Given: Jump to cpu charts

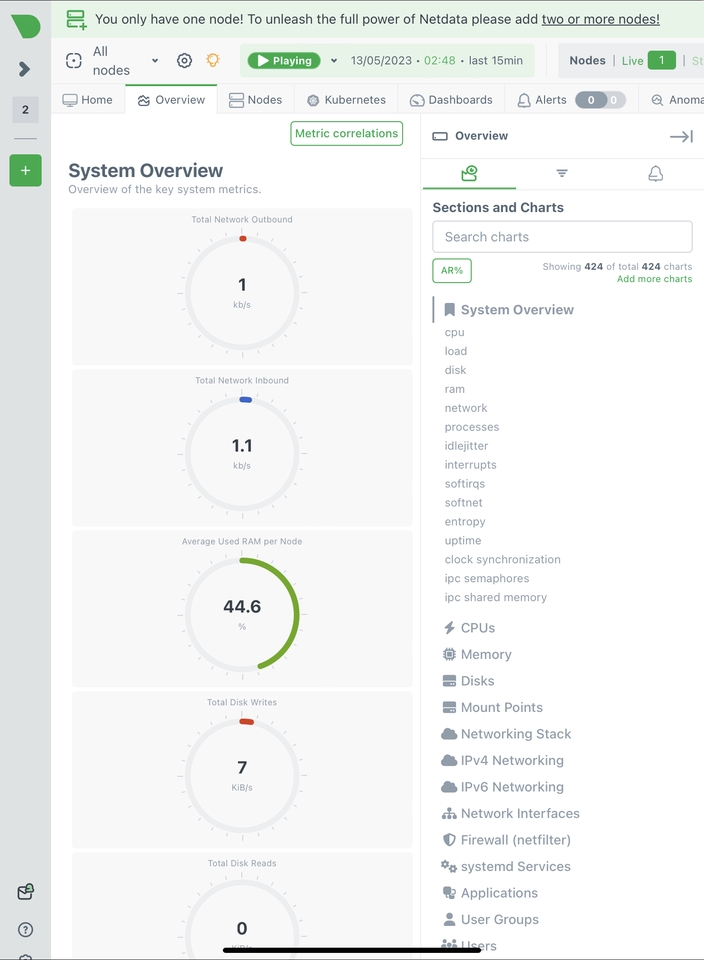Looking at the screenshot, I should pyautogui.click(x=455, y=332).
